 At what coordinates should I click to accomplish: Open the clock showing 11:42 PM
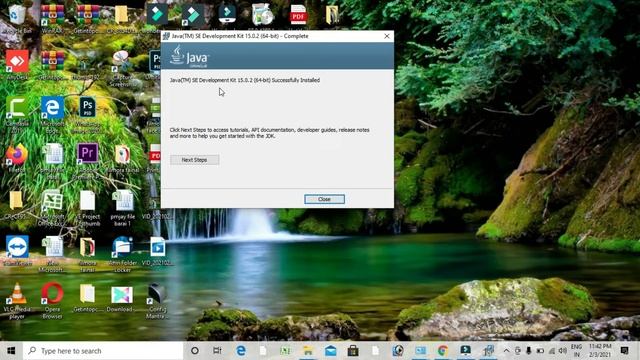click(600, 351)
